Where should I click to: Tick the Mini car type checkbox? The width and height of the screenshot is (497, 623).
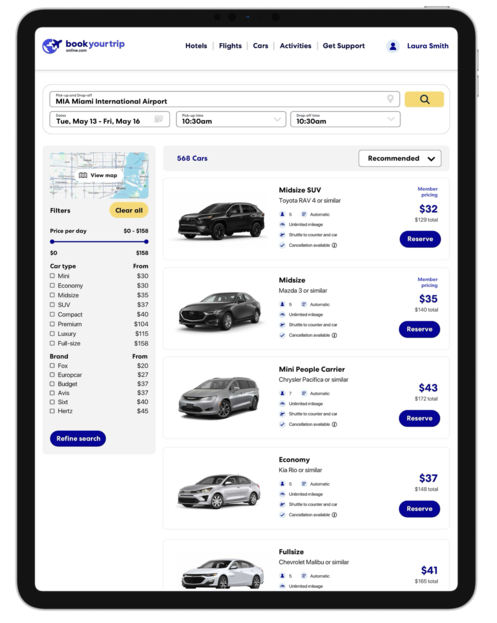pyautogui.click(x=52, y=276)
